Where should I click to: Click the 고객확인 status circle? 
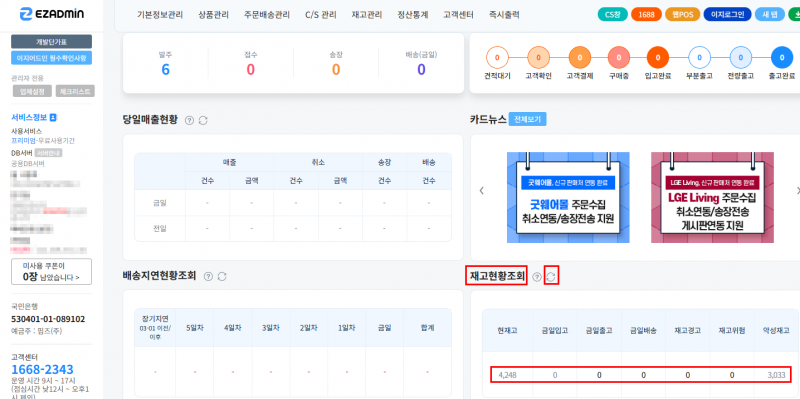(538, 58)
